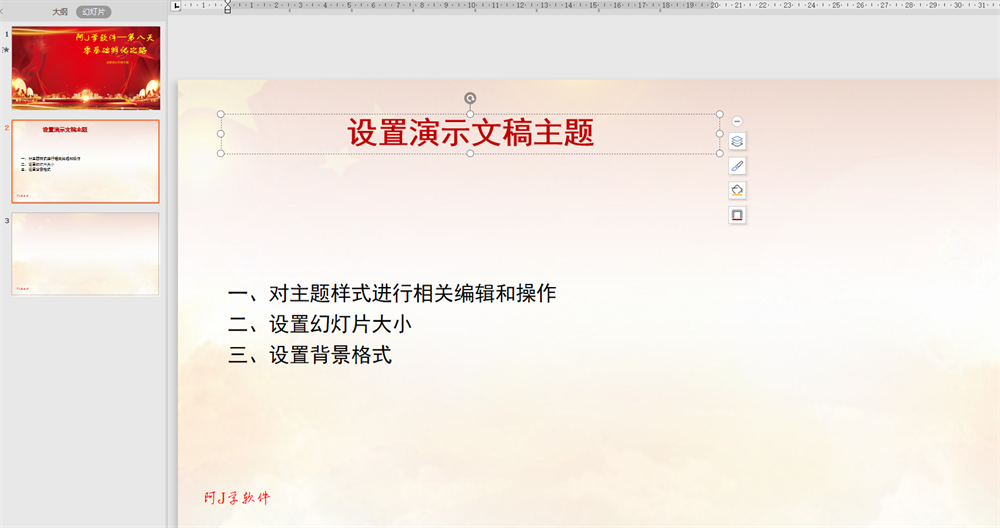Click the title text 设置演示文稿主题
Screen dimensions: 1000x528
[x=471, y=133]
